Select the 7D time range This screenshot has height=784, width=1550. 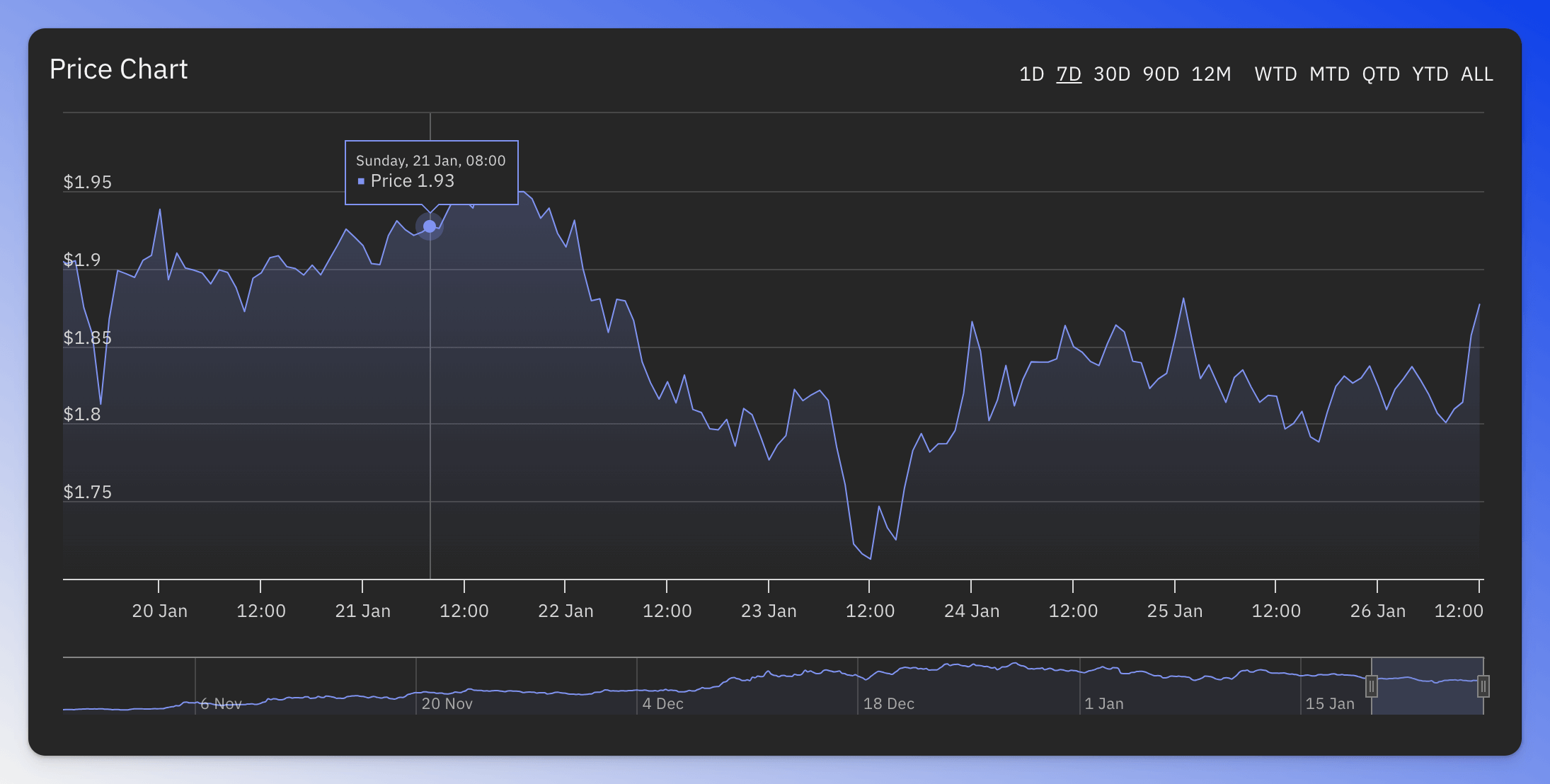pyautogui.click(x=1069, y=74)
